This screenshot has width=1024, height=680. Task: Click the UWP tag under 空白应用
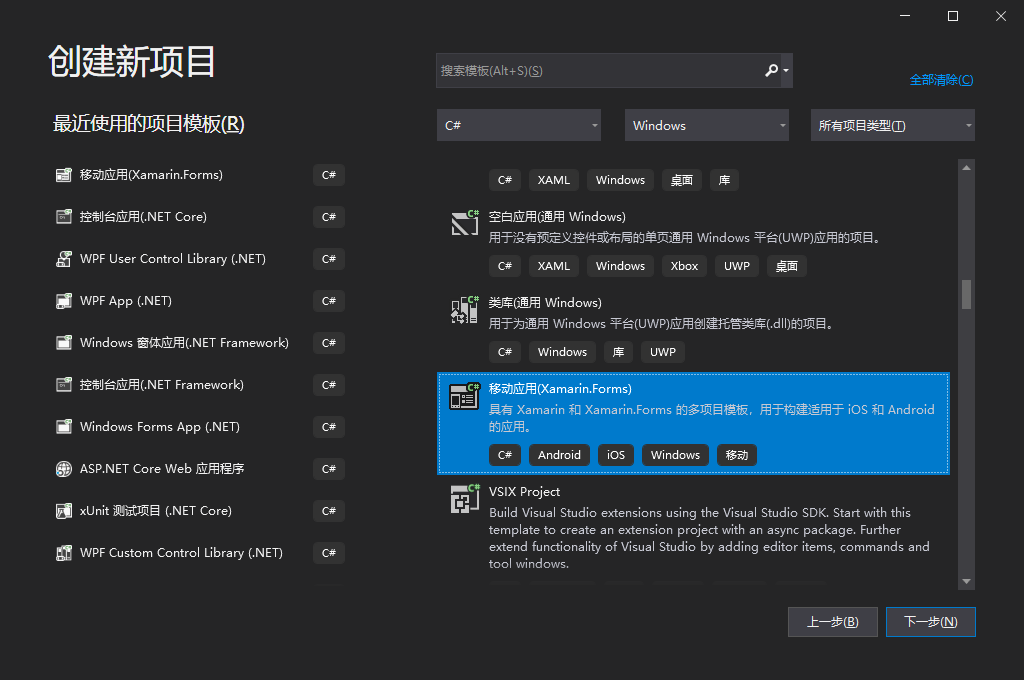click(x=737, y=267)
